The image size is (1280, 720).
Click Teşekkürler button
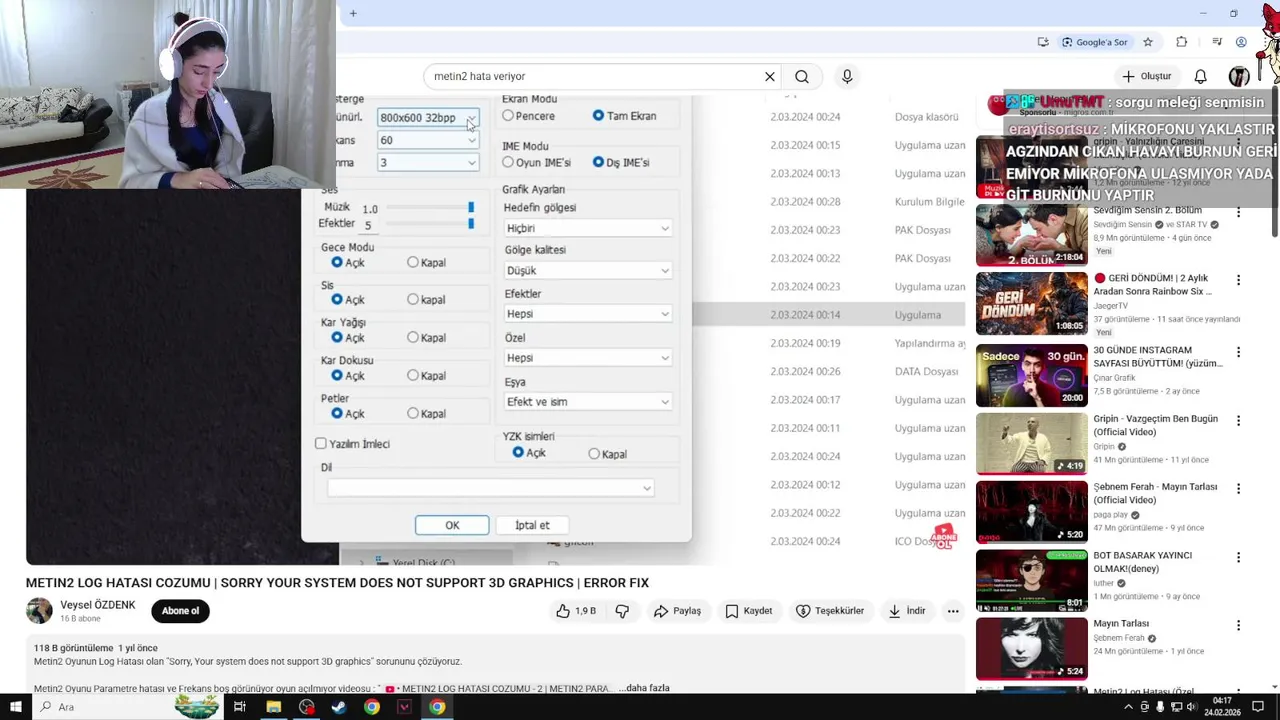pyautogui.click(x=830, y=611)
